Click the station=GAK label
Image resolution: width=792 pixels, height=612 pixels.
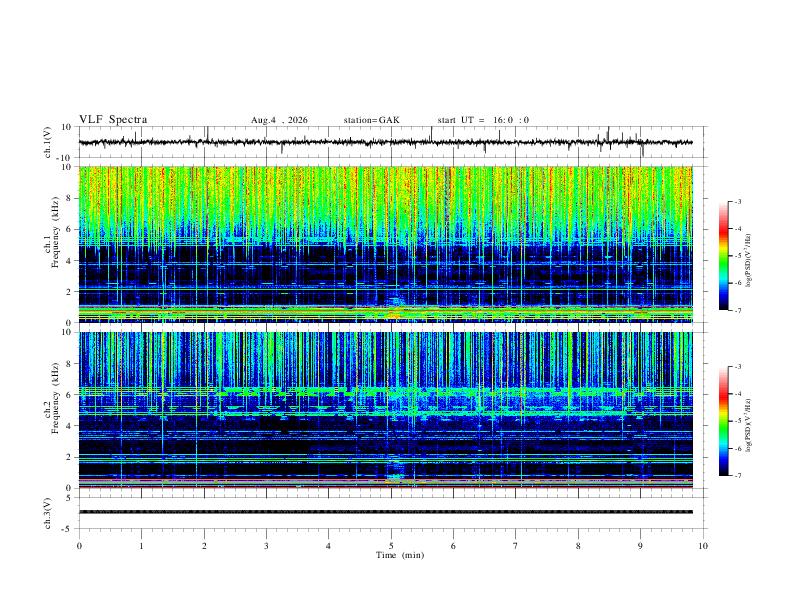[372, 120]
